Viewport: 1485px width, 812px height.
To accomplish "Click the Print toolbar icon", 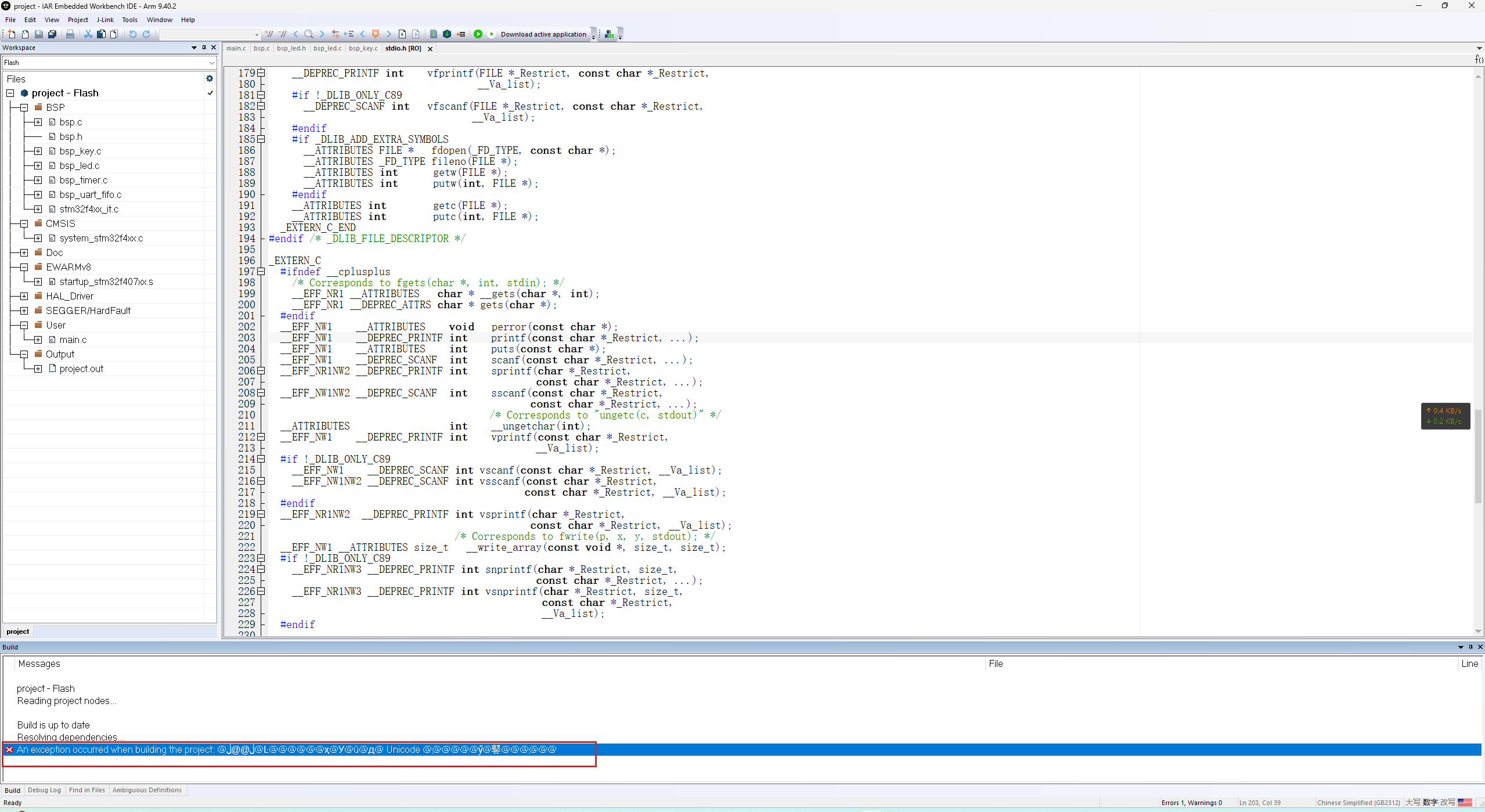I will [x=70, y=34].
